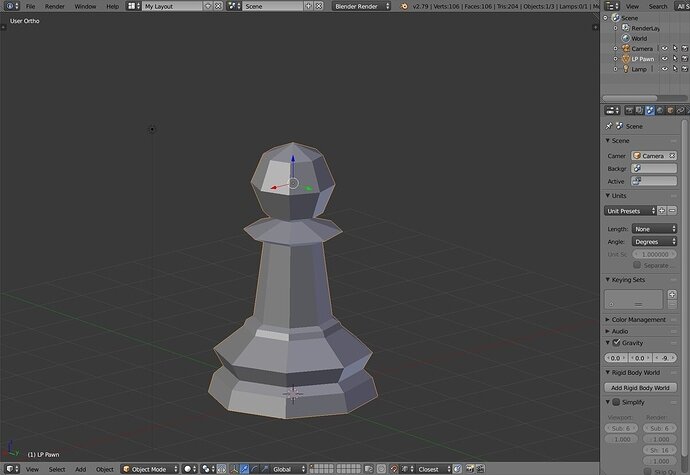The width and height of the screenshot is (690, 475).
Task: Delete the My Layout screen layout
Action: point(218,6)
